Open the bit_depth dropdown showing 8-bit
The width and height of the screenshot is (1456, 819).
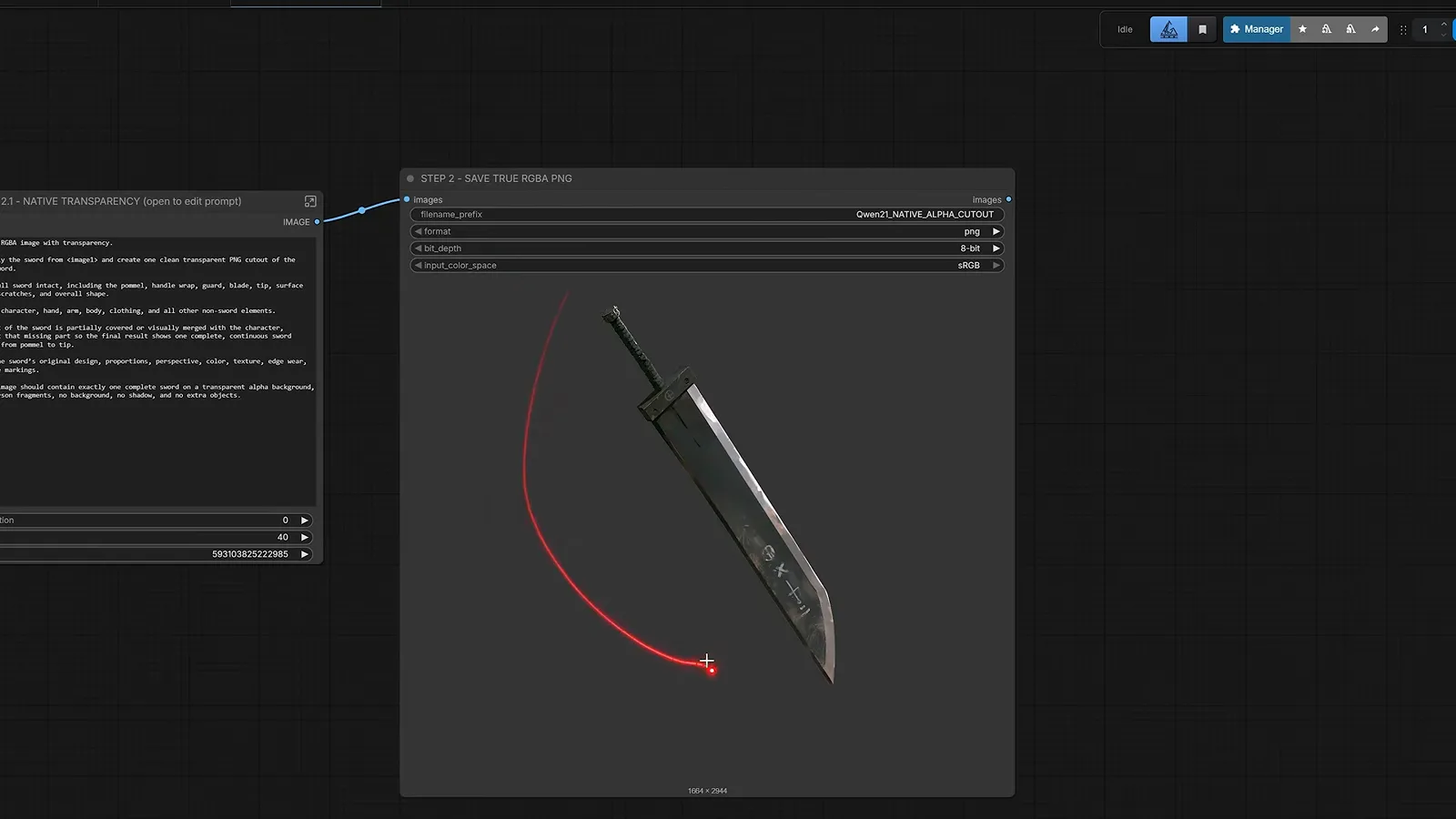(x=707, y=248)
